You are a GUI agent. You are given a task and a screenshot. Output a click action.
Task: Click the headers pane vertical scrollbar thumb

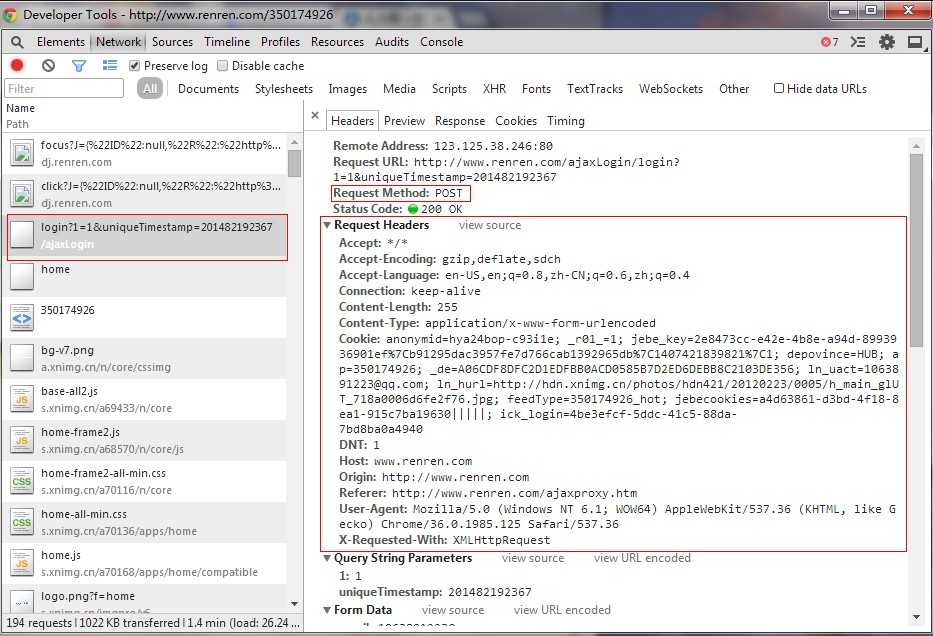pos(916,250)
